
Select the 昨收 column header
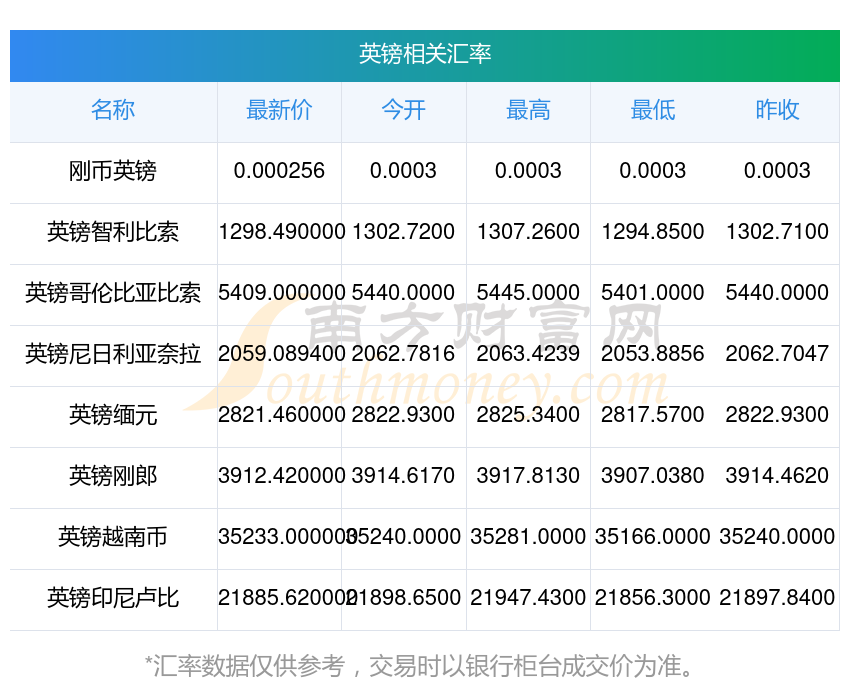tap(777, 110)
